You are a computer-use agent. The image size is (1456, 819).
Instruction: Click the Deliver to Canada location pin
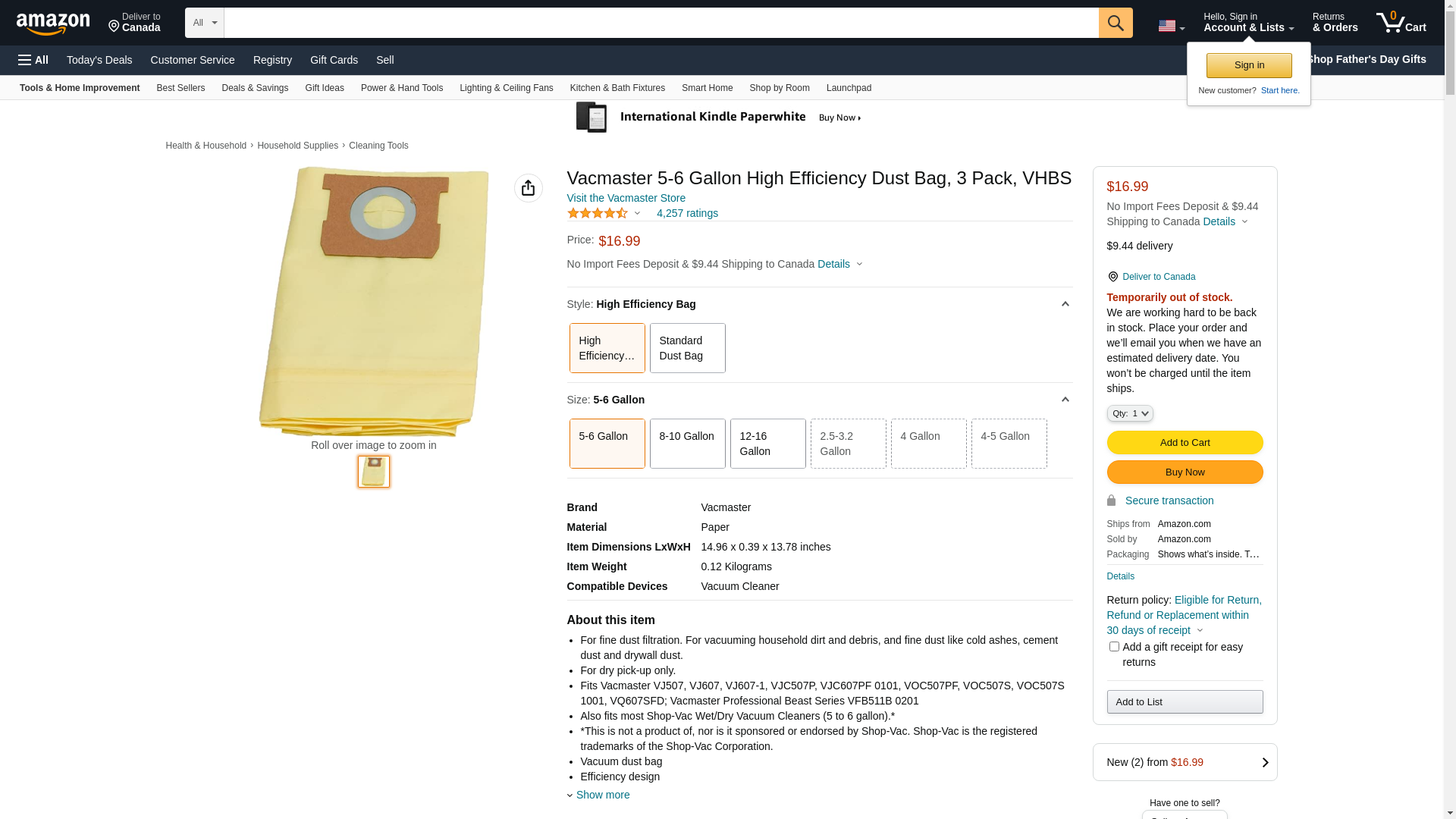(x=1112, y=277)
